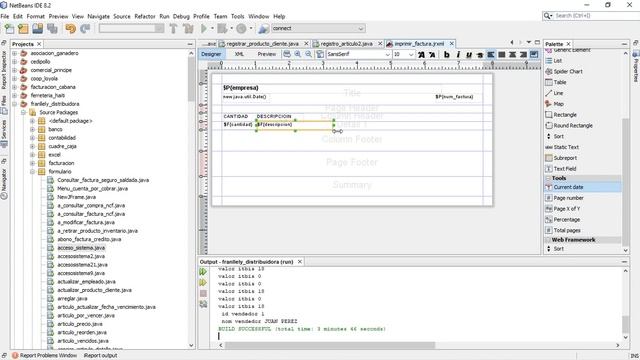Viewport: 640px width, 360px height.
Task: Click the increase font size icon
Action: pyautogui.click(x=421, y=54)
